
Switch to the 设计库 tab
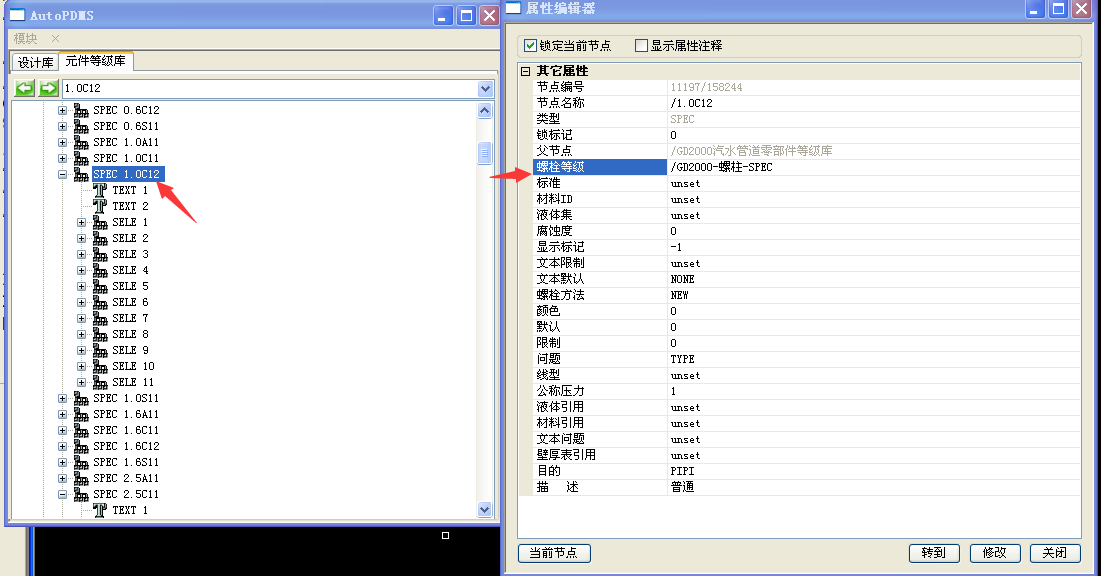click(x=35, y=63)
